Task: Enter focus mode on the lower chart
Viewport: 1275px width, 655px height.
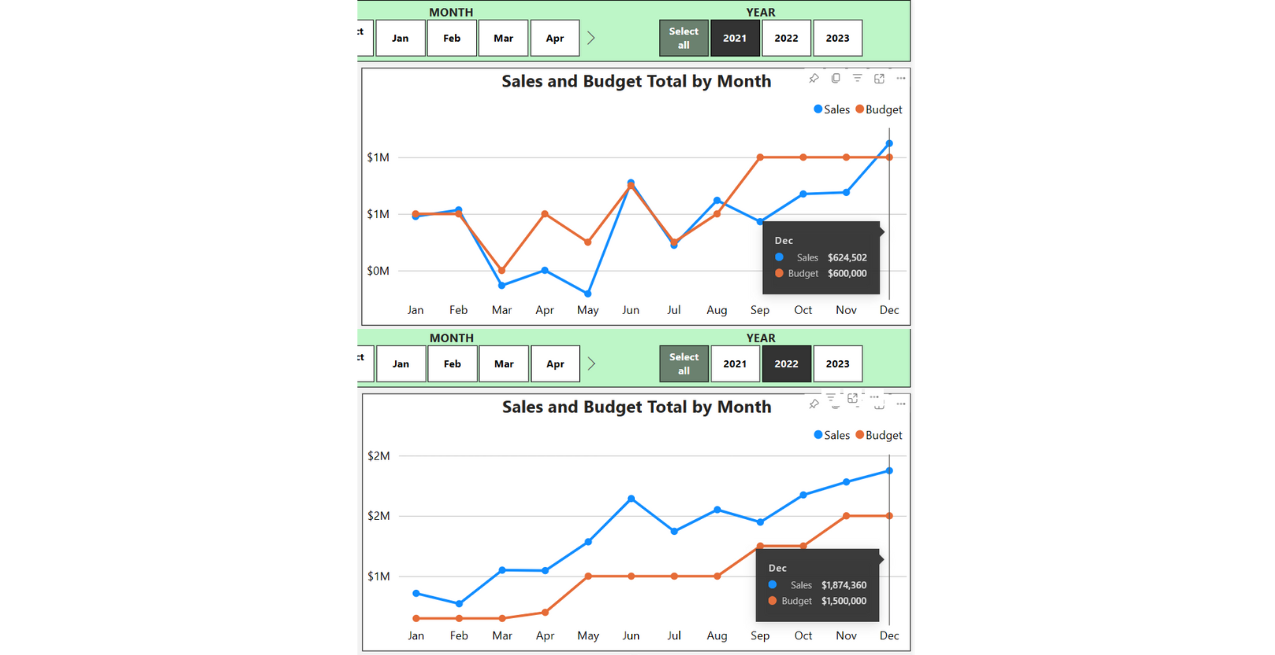Action: 853,398
